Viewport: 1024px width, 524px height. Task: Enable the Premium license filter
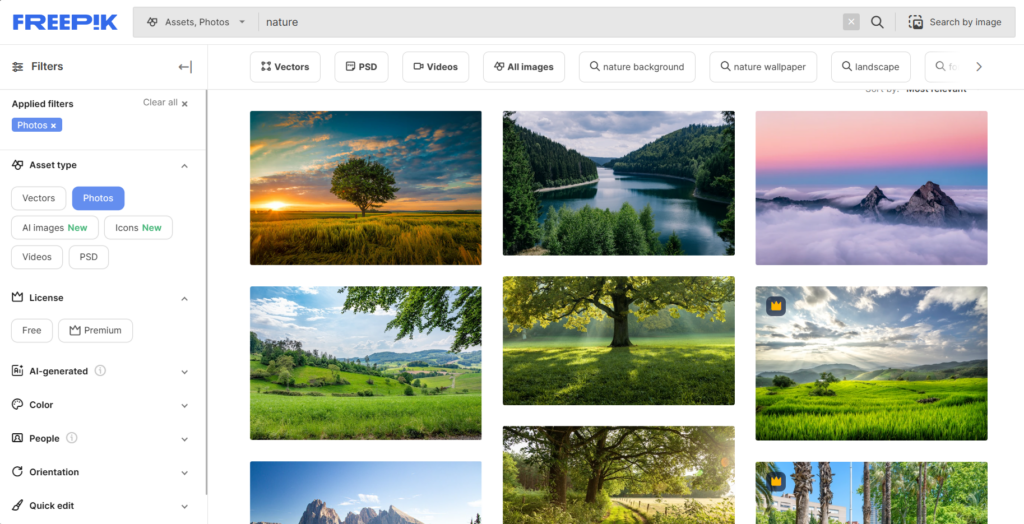click(95, 330)
